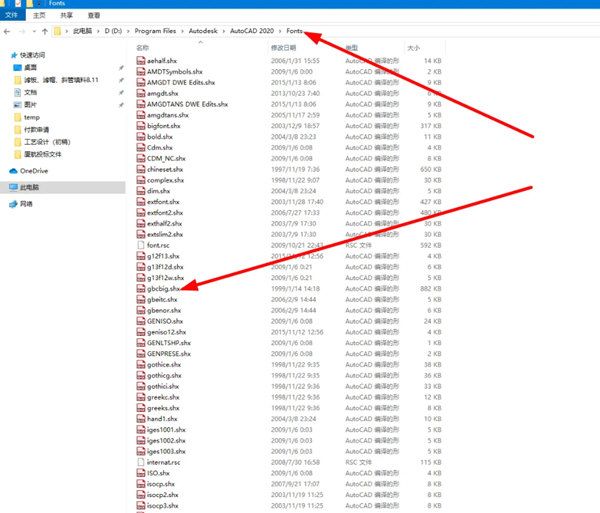Click the greekc.shx file icon

click(x=141, y=397)
